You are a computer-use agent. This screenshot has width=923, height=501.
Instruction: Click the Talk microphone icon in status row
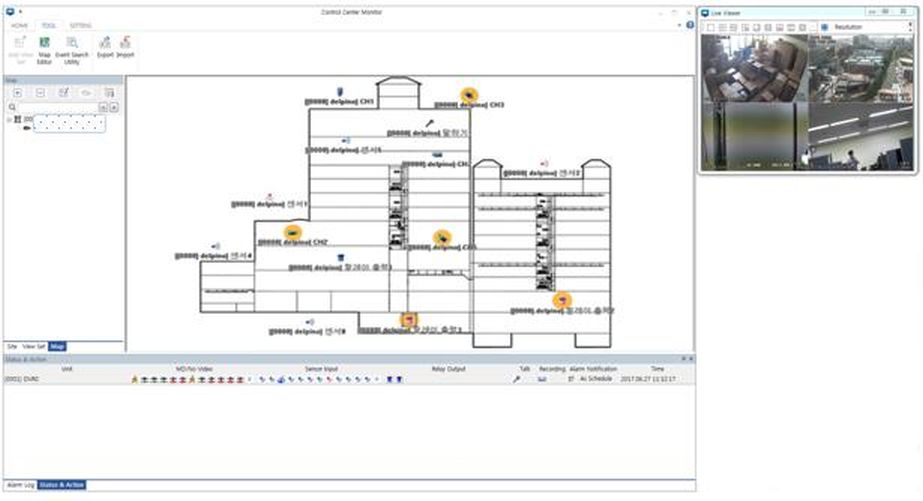pos(517,380)
